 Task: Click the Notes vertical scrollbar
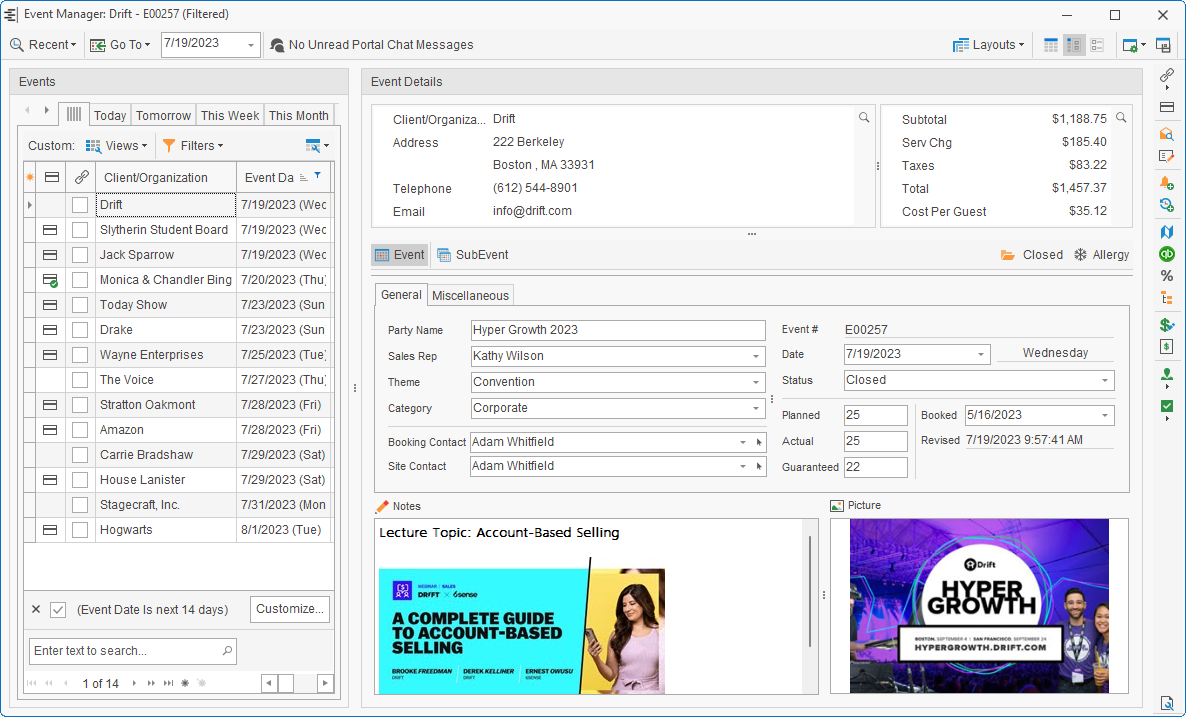click(x=810, y=591)
